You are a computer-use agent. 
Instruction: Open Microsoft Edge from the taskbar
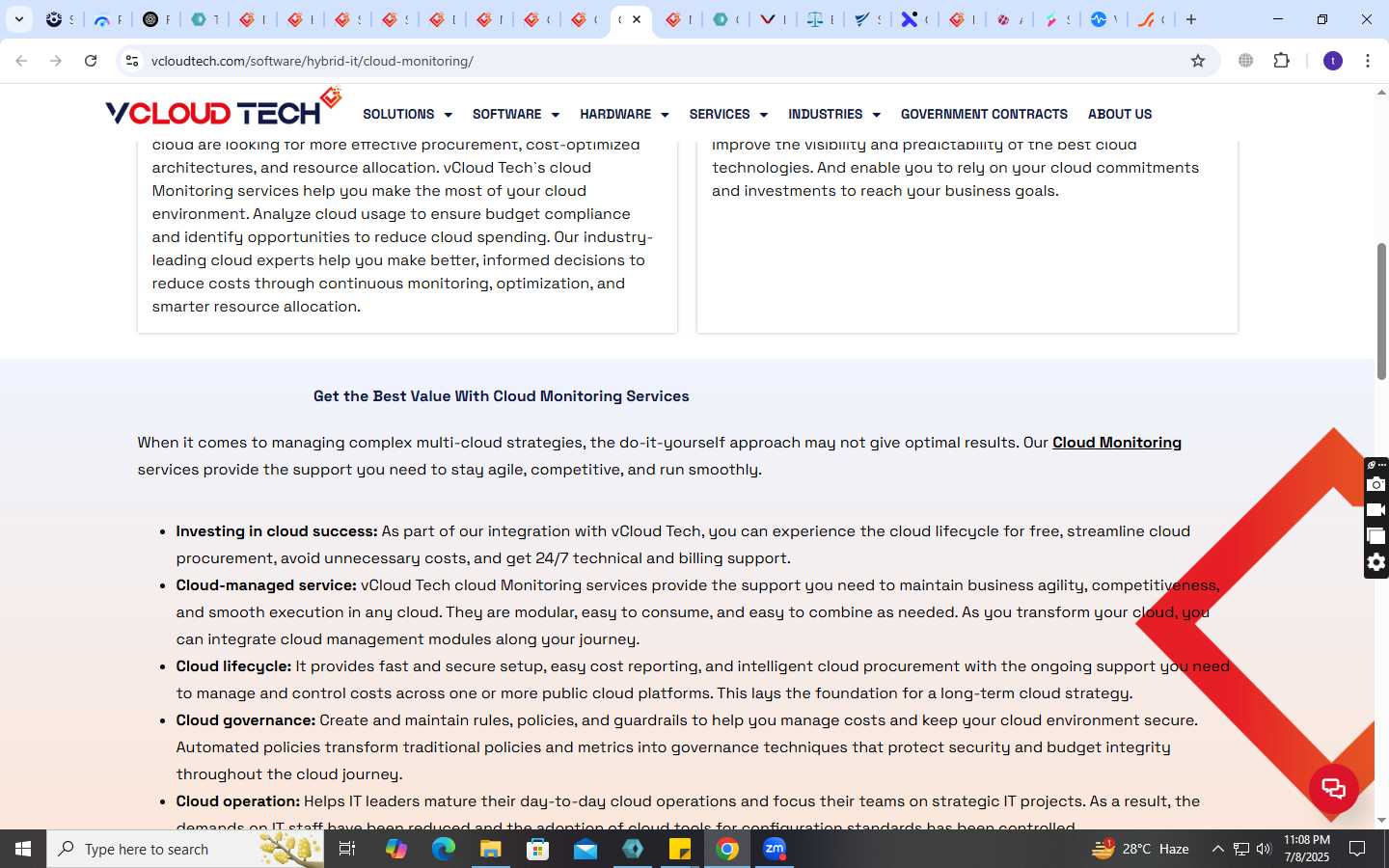tap(443, 849)
